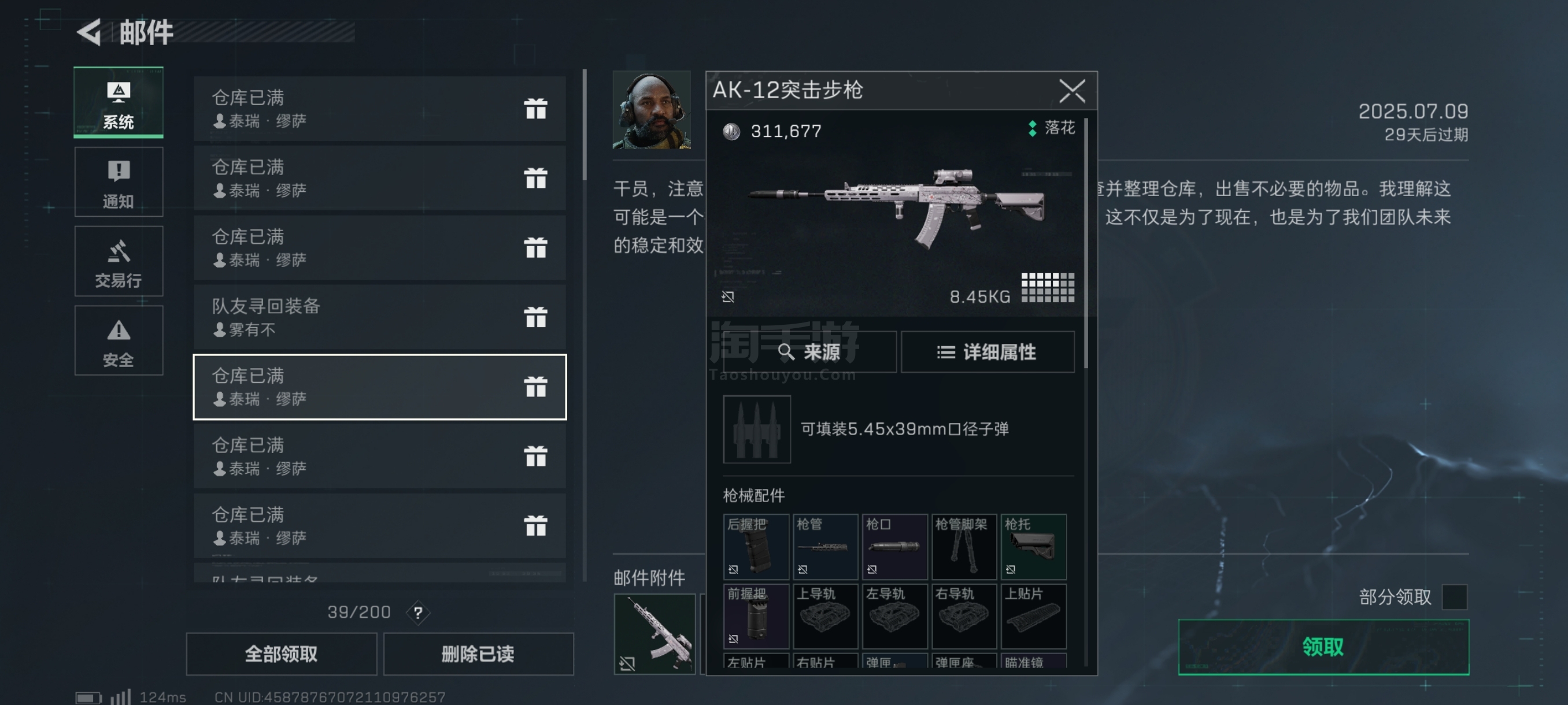The width and height of the screenshot is (1568, 705).
Task: Click the AK-12 rifle mail attachment thumbnail
Action: 654,634
